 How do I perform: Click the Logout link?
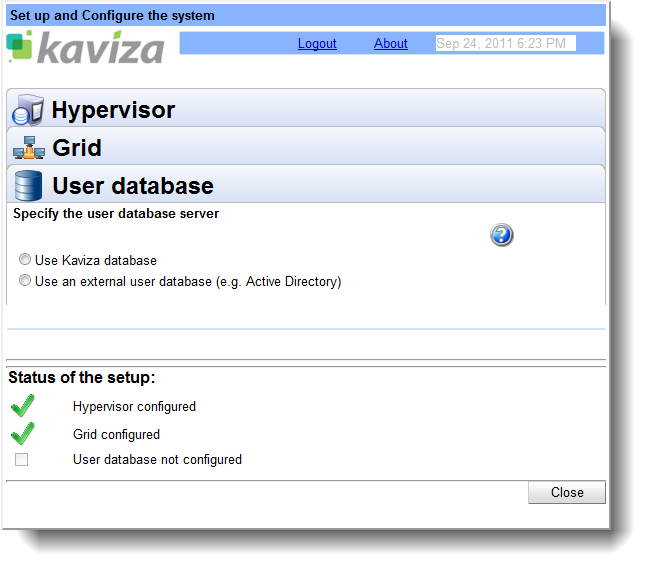pos(317,44)
